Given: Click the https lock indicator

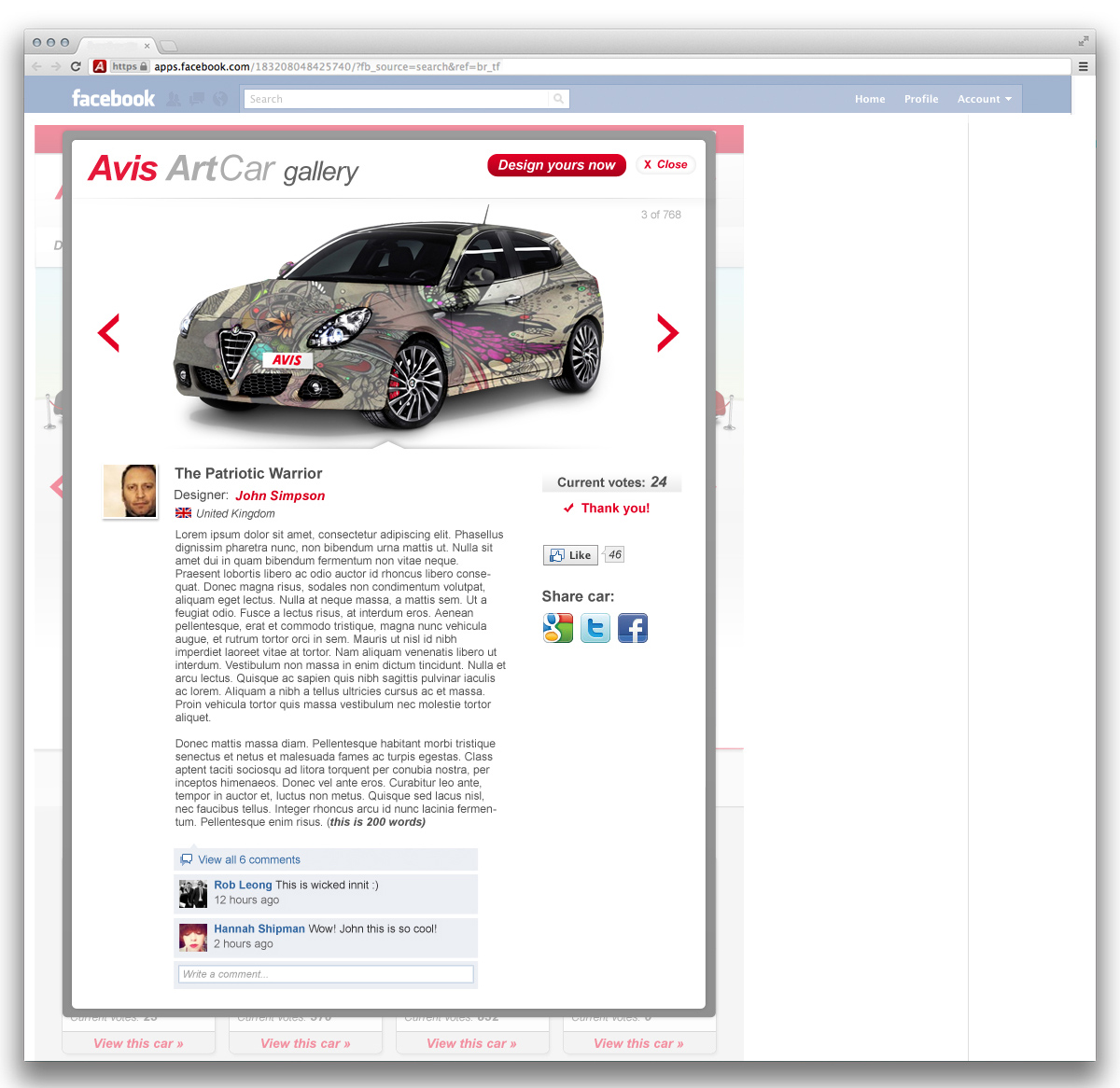Looking at the screenshot, I should point(130,66).
